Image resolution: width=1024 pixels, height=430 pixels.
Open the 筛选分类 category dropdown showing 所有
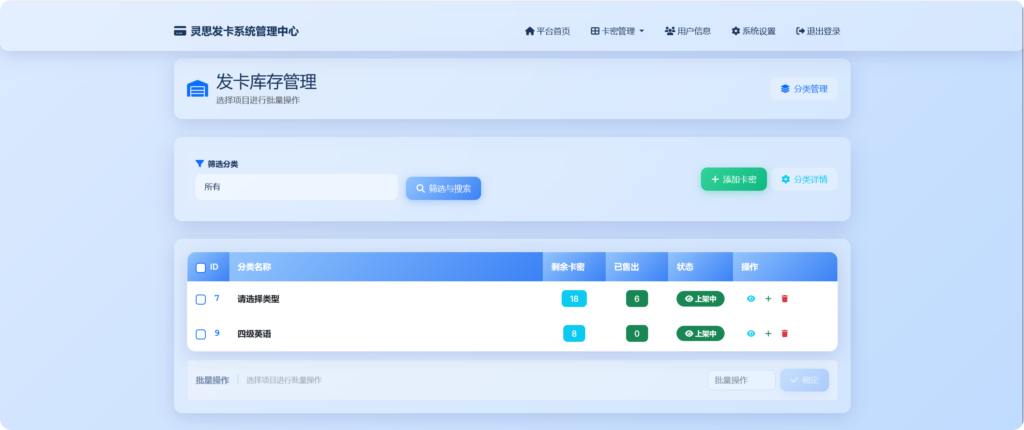pyautogui.click(x=296, y=187)
